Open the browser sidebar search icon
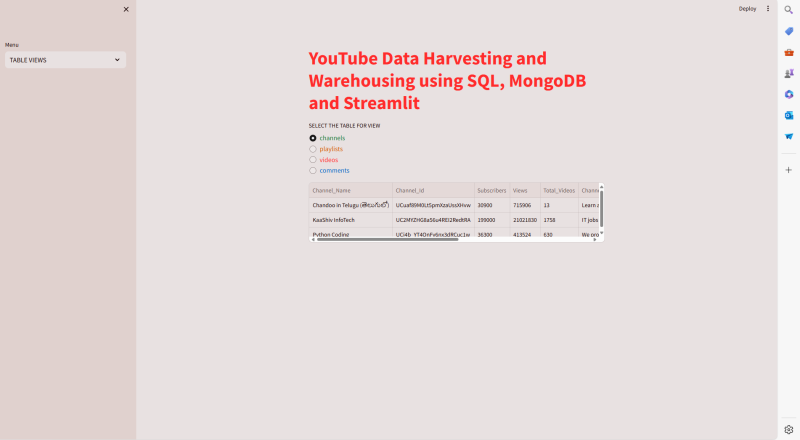800x440 pixels. click(789, 10)
